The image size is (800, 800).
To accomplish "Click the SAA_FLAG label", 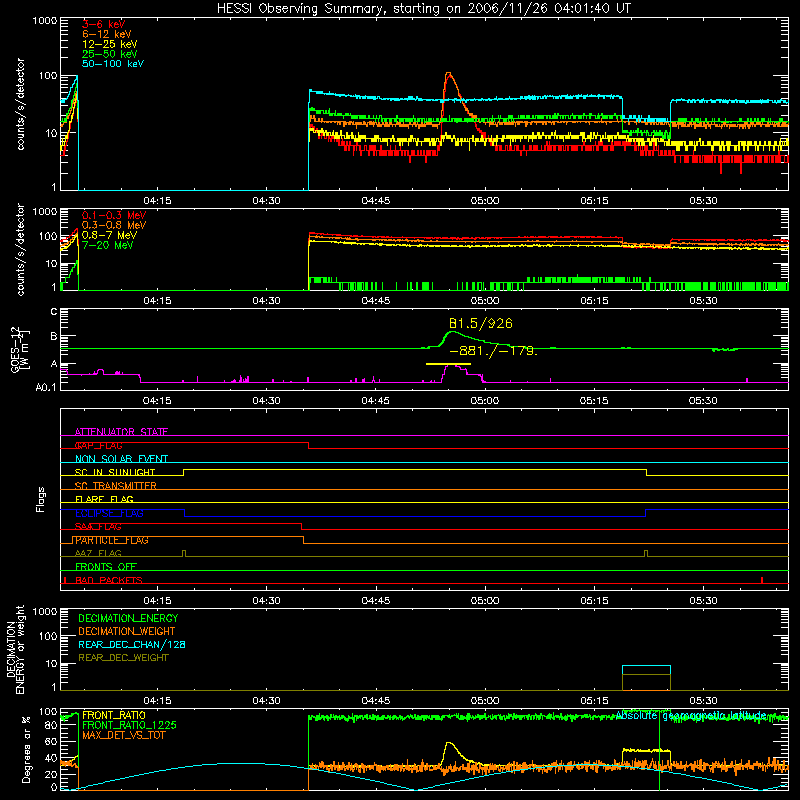I will coord(98,527).
